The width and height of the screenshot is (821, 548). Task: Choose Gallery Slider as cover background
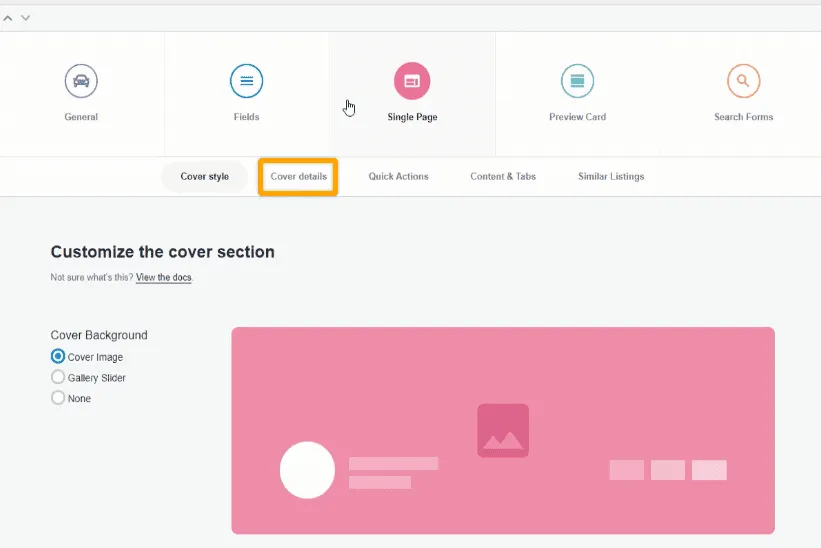[x=58, y=378]
